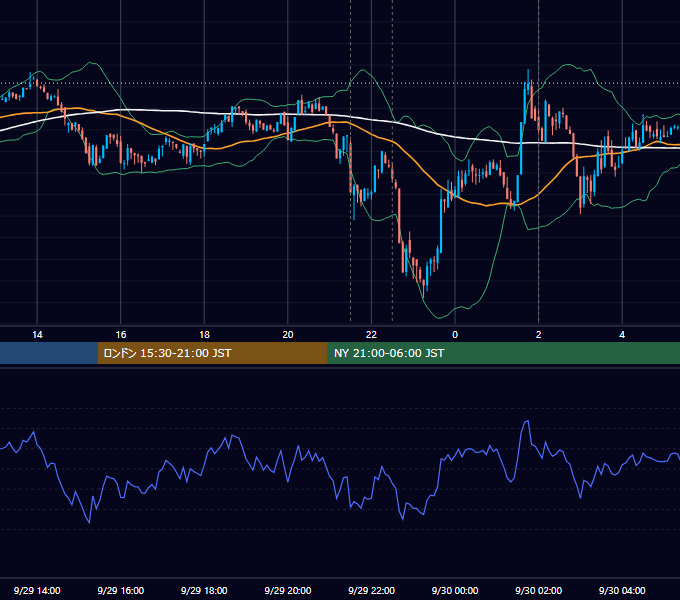Viewport: 680px width, 600px height.
Task: Click the '16' hour label on upper axis
Action: click(x=121, y=335)
